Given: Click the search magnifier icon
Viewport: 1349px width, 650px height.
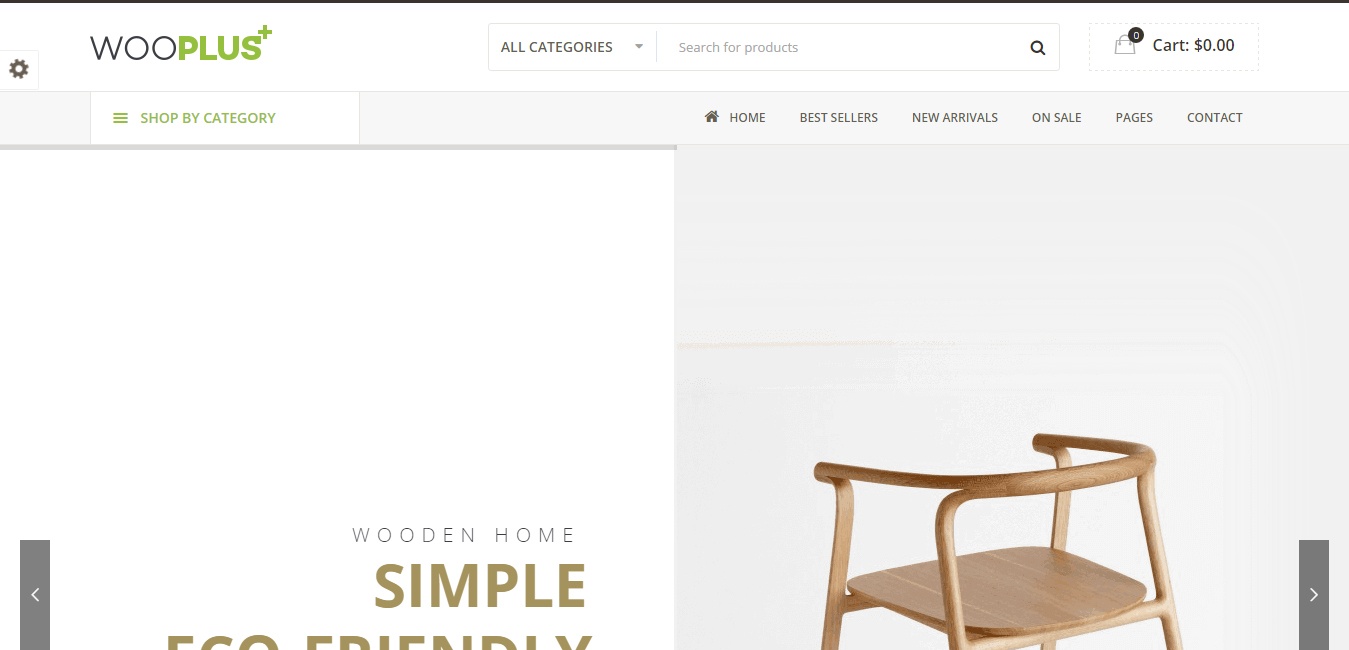Looking at the screenshot, I should 1037,47.
